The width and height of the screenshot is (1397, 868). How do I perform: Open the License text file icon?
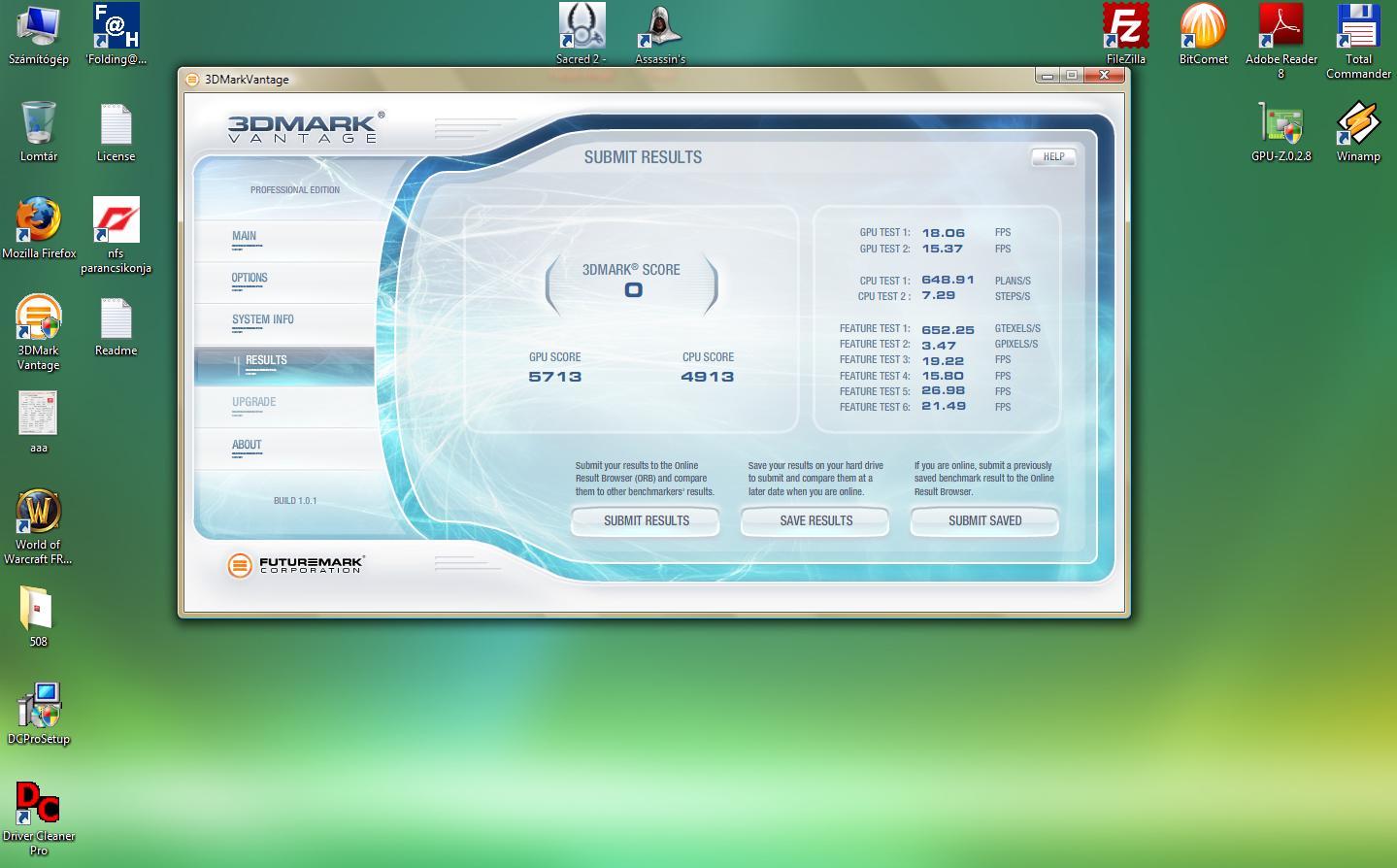click(116, 123)
